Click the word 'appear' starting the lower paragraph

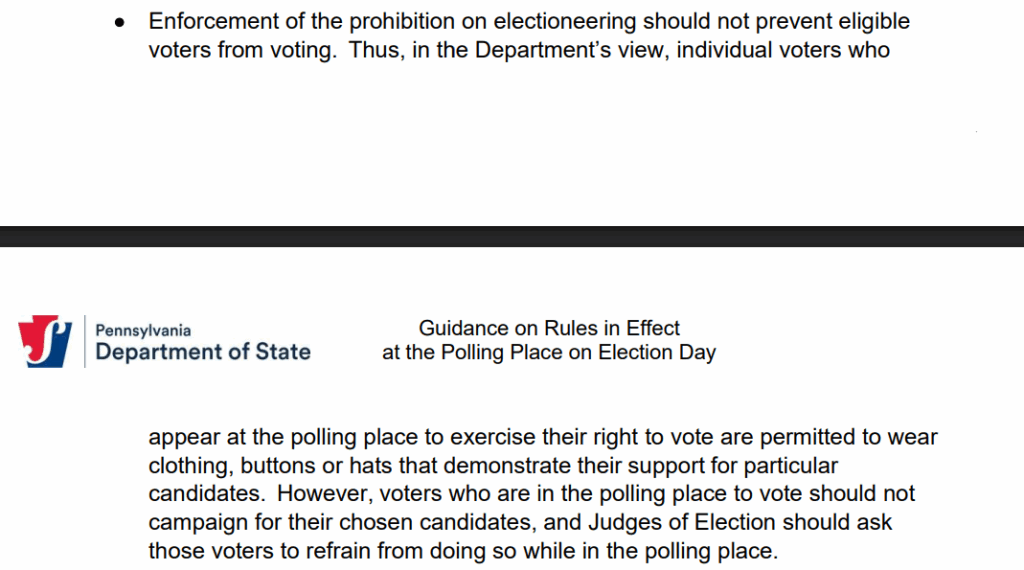click(184, 437)
